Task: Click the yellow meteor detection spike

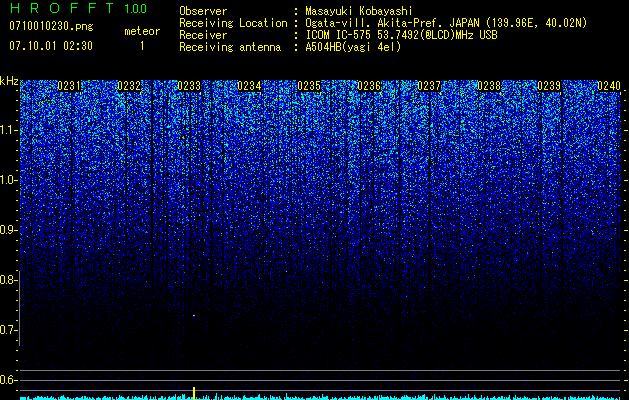Action: point(194,393)
